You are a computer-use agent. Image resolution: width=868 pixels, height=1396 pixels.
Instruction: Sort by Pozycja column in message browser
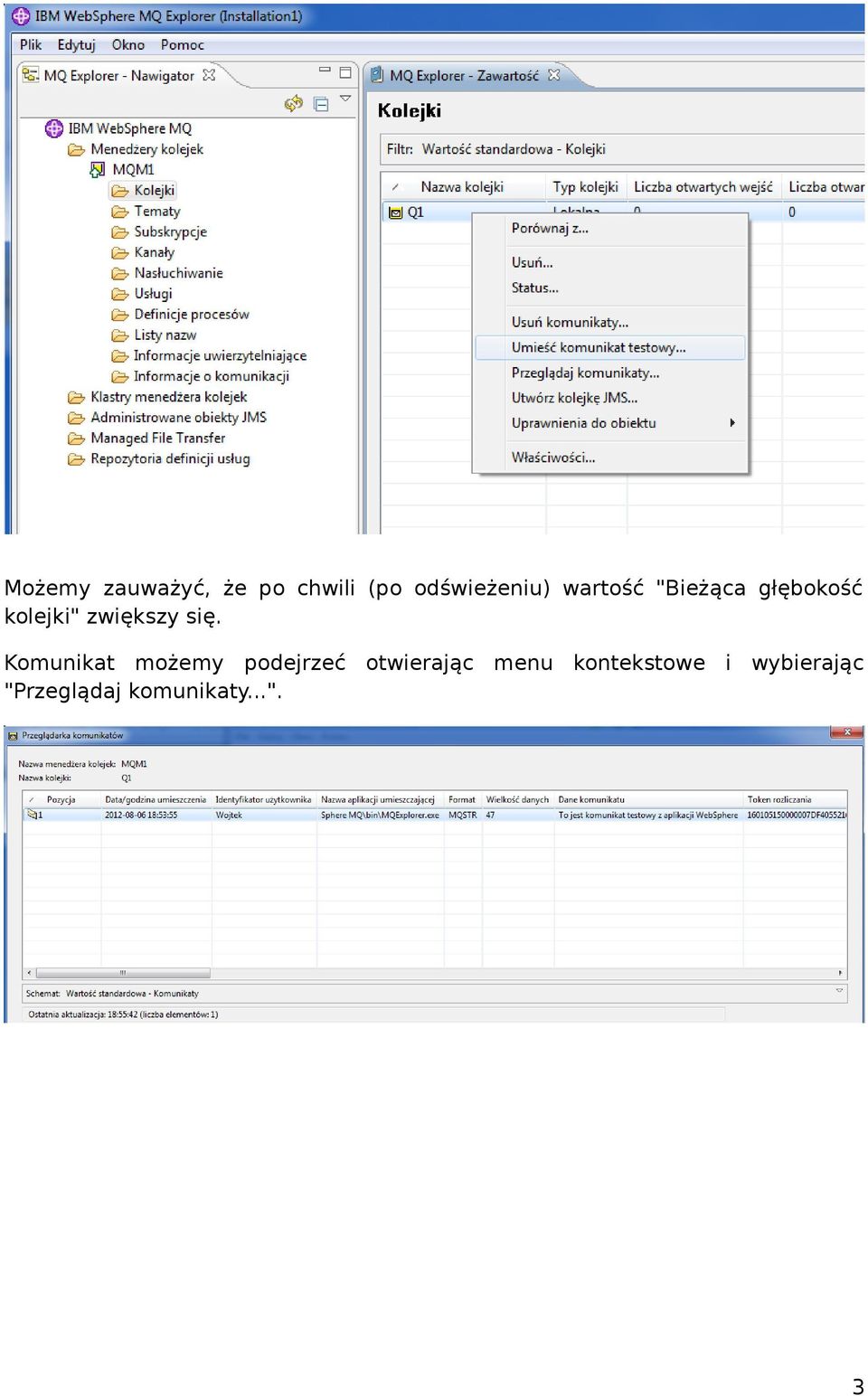pos(61,800)
